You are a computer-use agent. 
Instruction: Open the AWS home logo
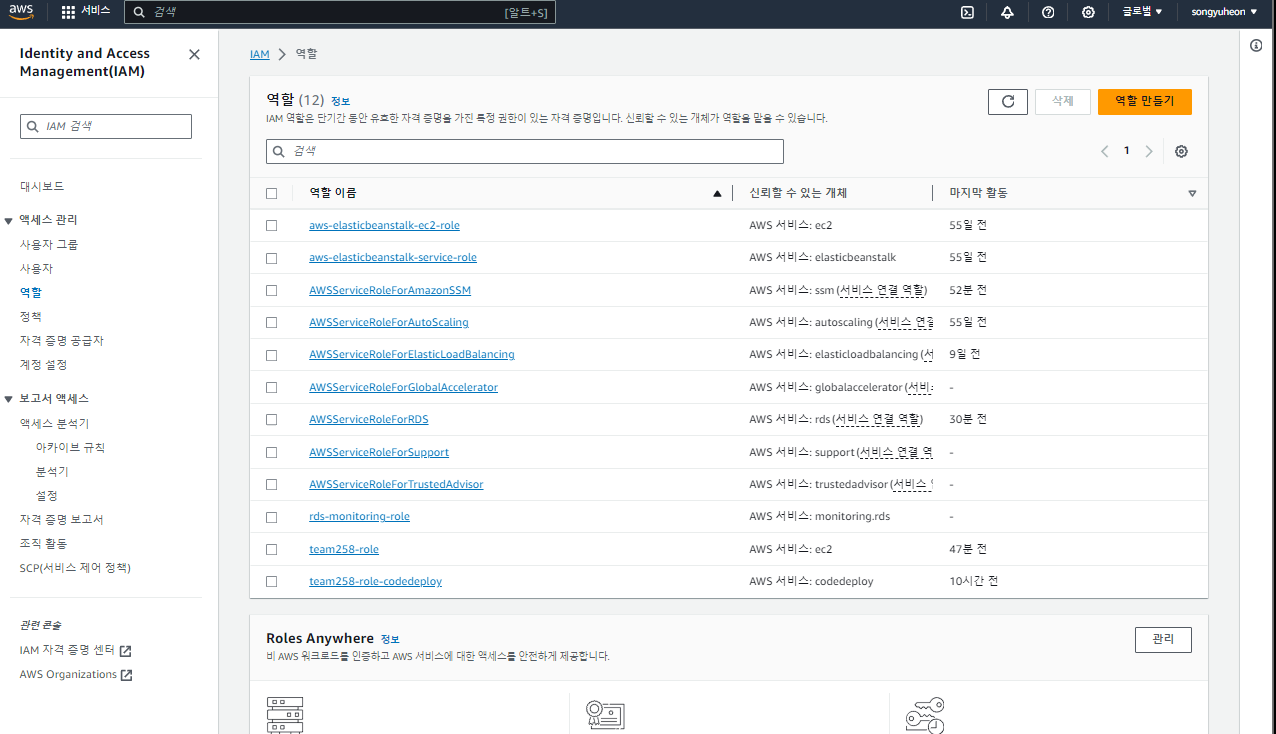pyautogui.click(x=22, y=12)
